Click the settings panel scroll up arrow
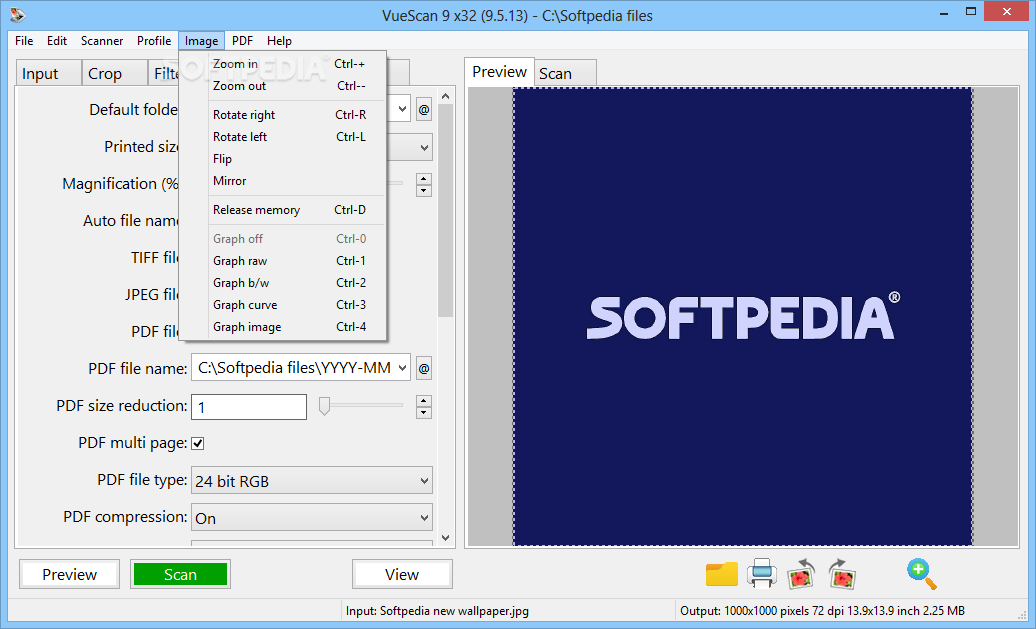This screenshot has width=1036, height=629. click(445, 96)
